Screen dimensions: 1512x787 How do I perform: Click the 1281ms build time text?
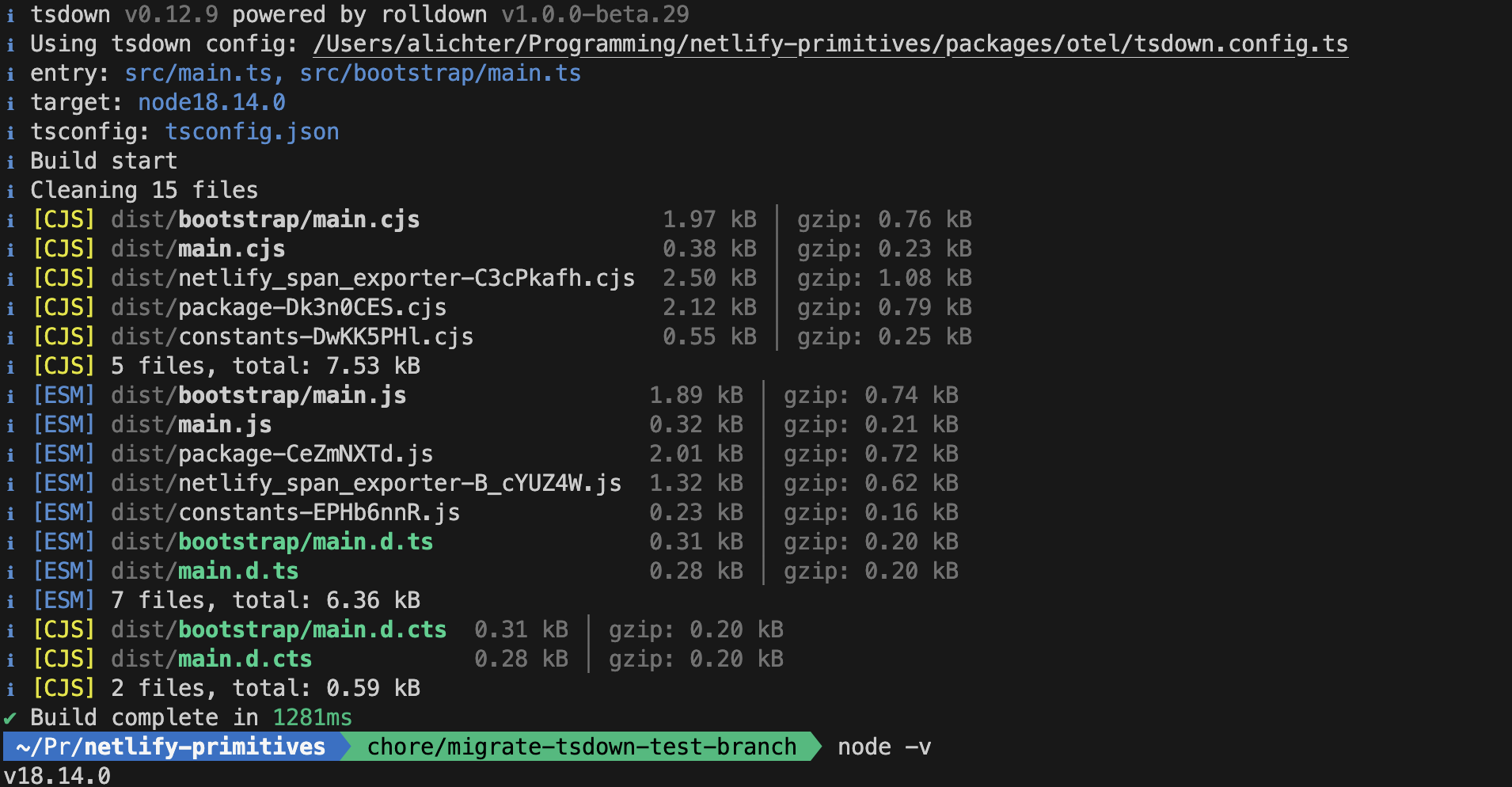point(312,717)
